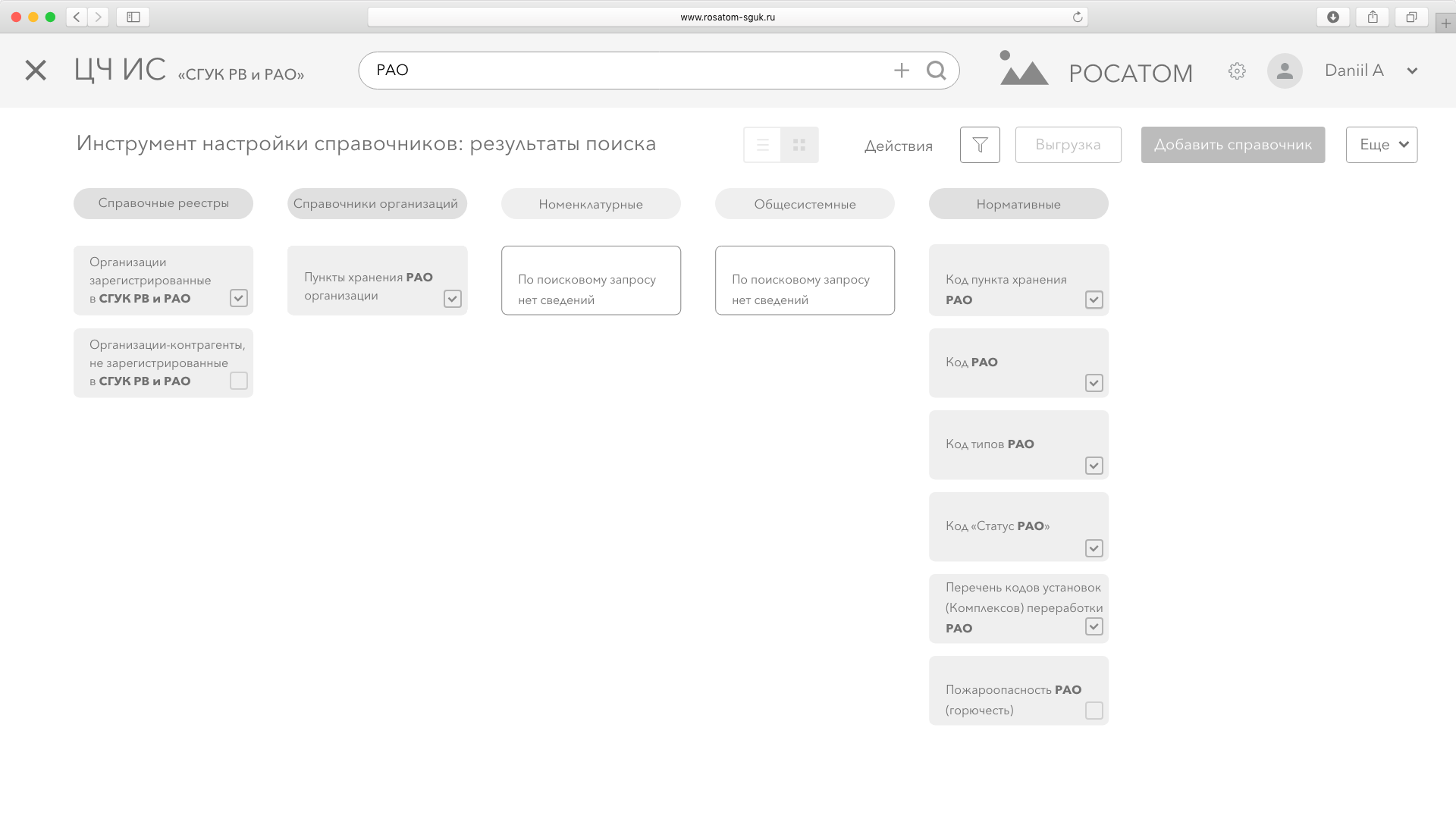Open 'Код пункта хранения РАО' card
This screenshot has height=819, width=1456.
pyautogui.click(x=1018, y=280)
